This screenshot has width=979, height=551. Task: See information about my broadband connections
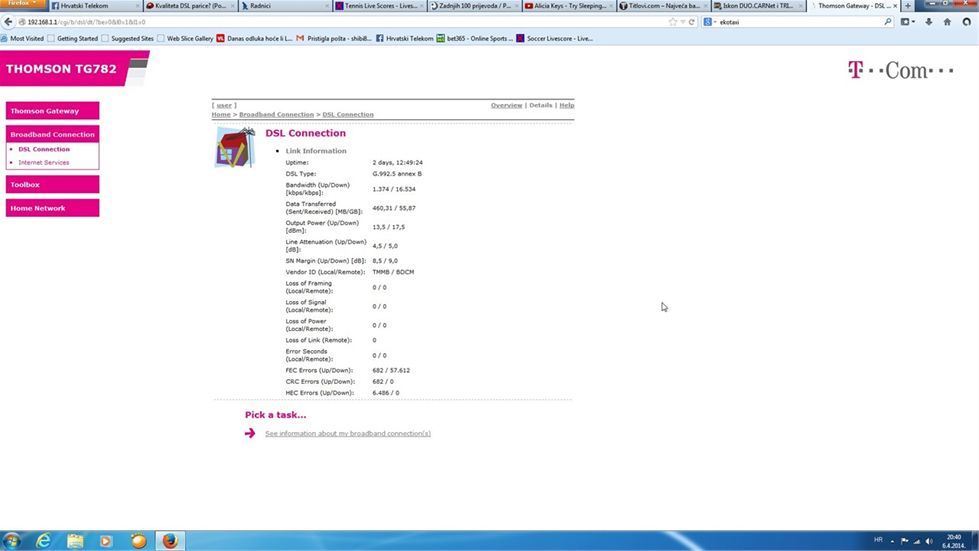[x=348, y=433]
